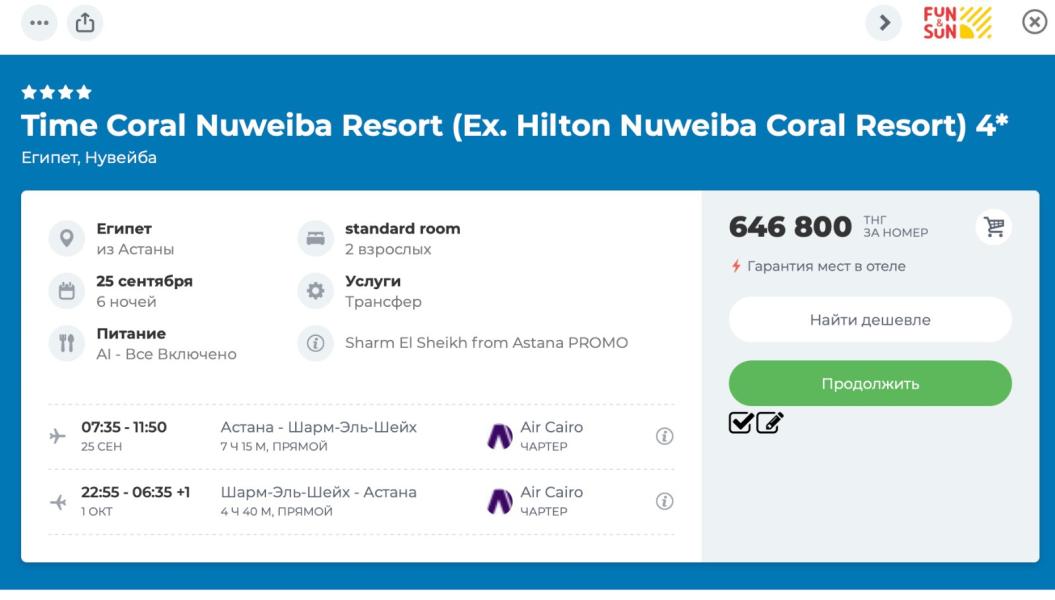1055x600 pixels.
Task: Click the Найти дешевле button
Action: click(x=870, y=320)
